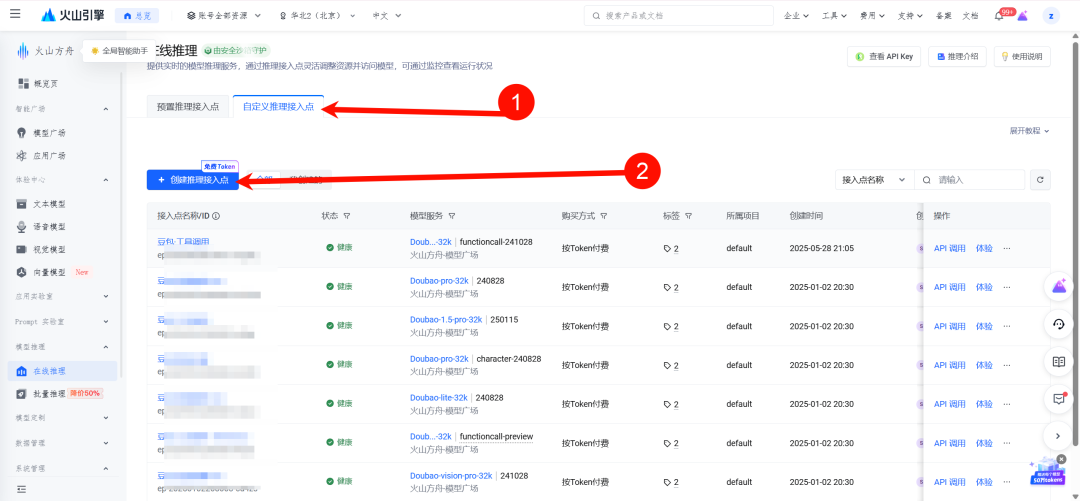Switch to the 自定义推理接入点 tab
The width and height of the screenshot is (1080, 501).
[278, 107]
